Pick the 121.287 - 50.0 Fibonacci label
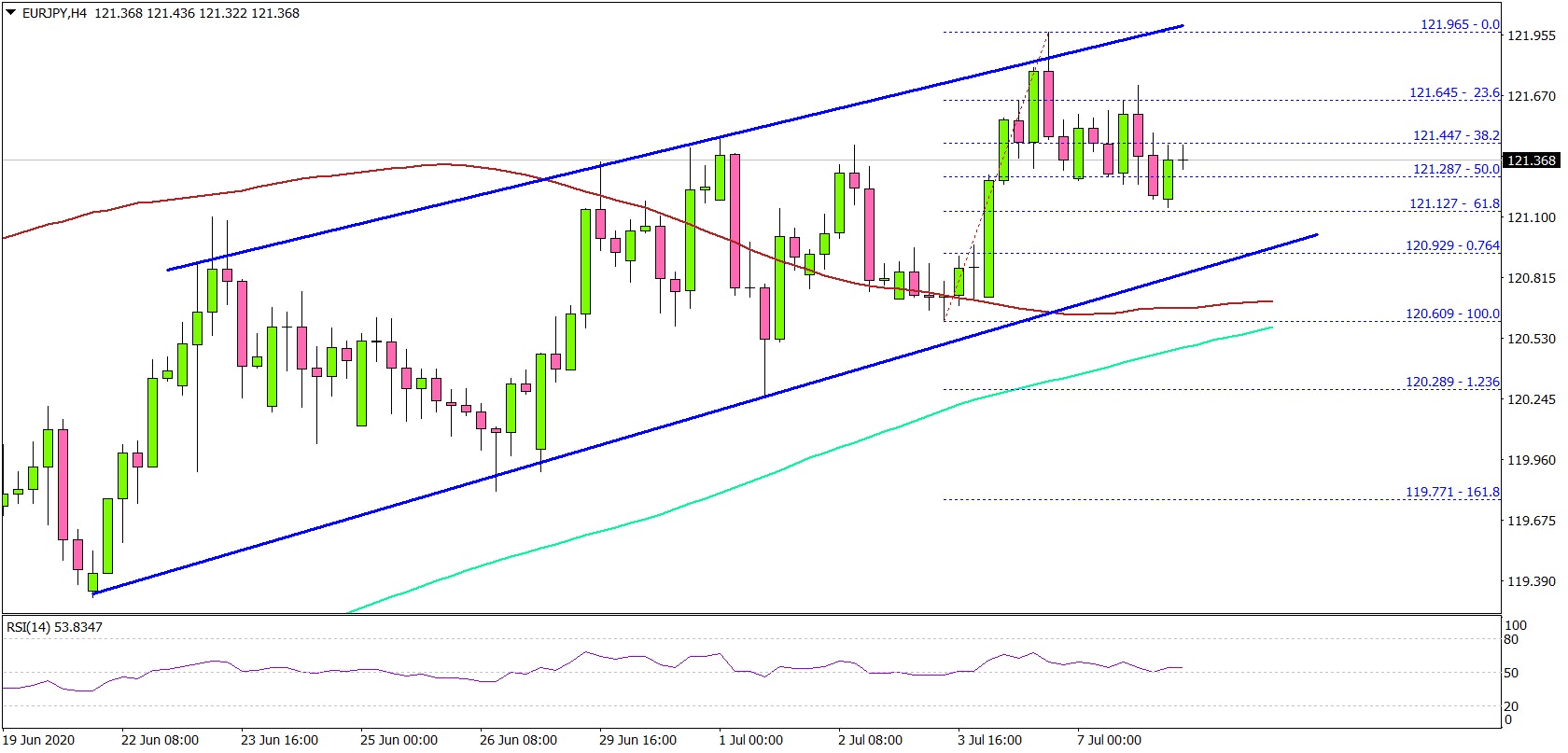This screenshot has height=753, width=1568. [x=1455, y=169]
